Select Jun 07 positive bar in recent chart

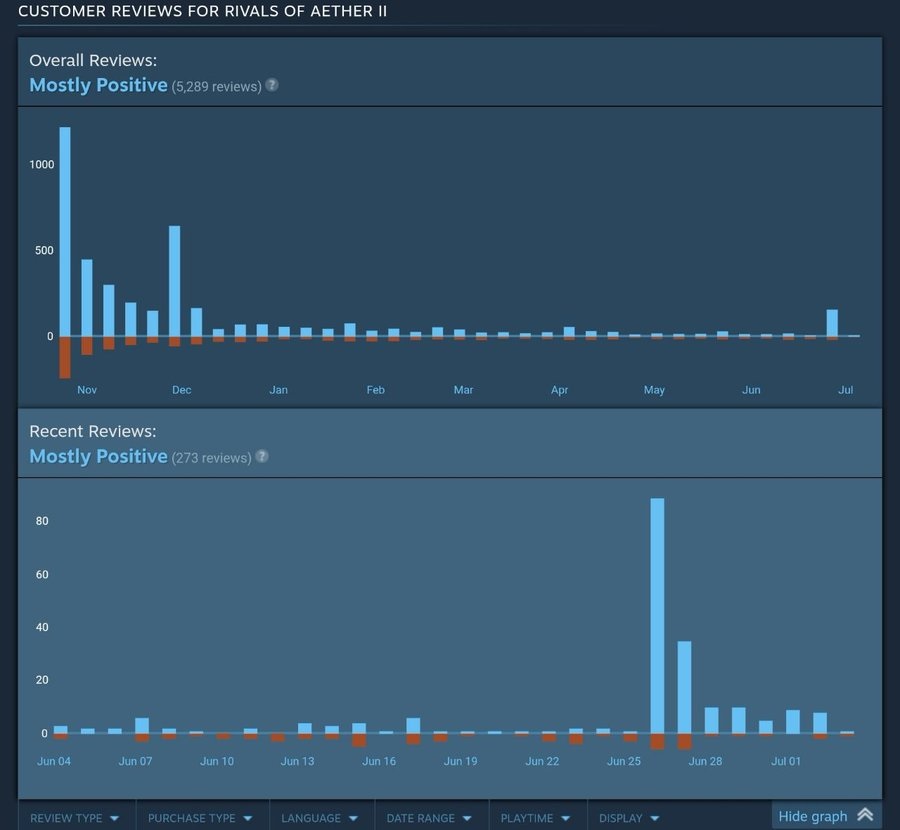(142, 726)
